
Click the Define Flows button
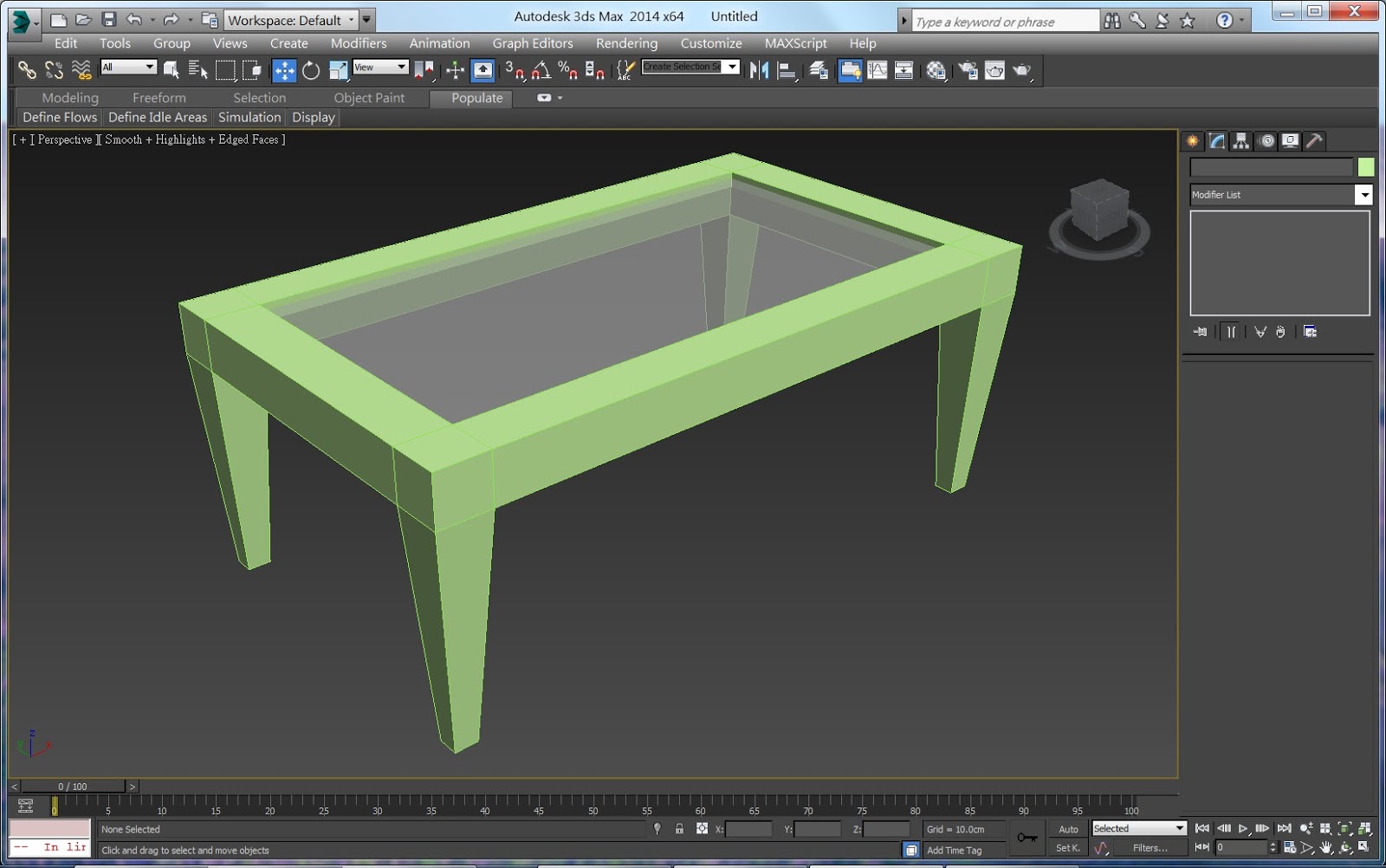tap(58, 117)
